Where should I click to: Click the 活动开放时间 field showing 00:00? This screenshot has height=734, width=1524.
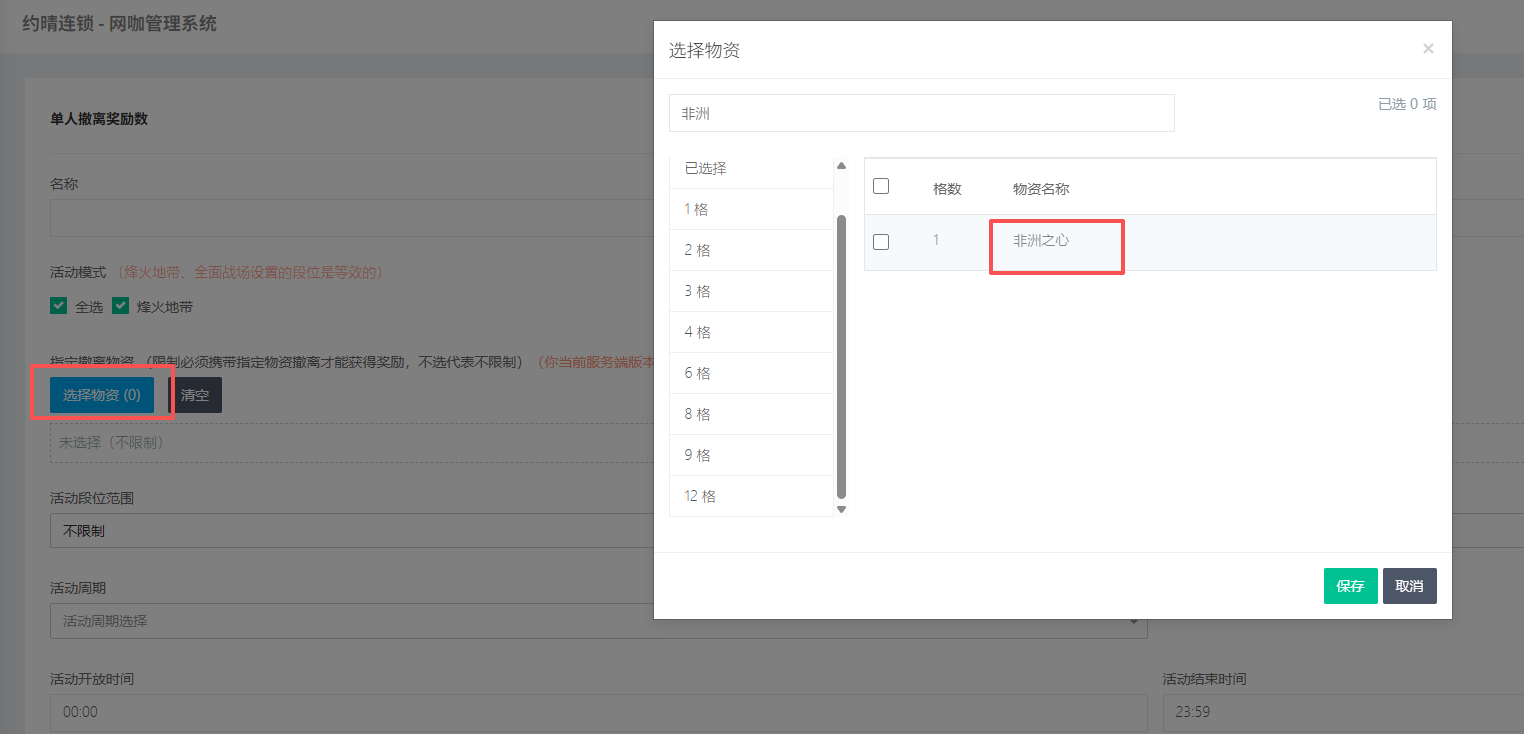(598, 713)
